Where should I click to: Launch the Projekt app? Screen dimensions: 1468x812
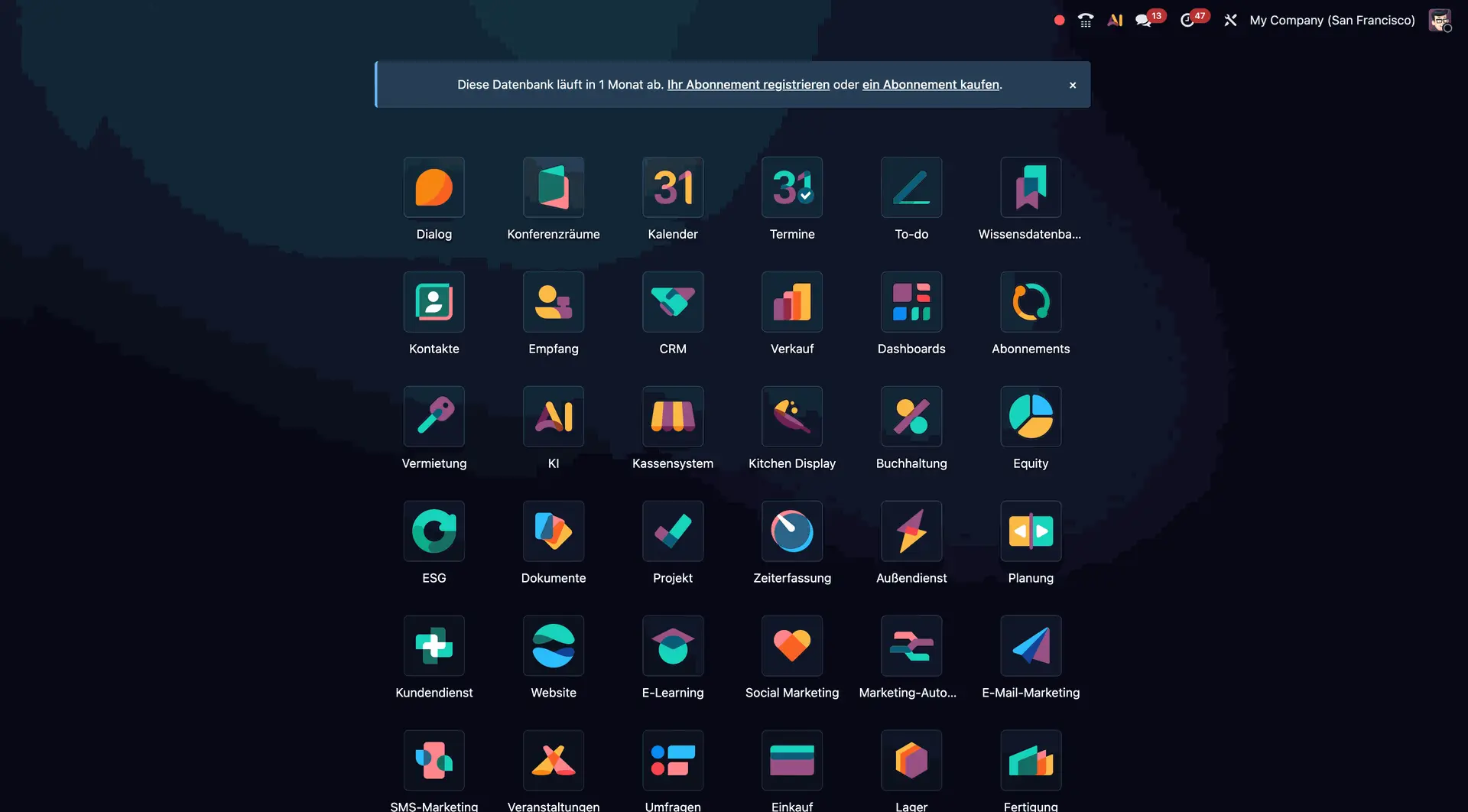[672, 531]
